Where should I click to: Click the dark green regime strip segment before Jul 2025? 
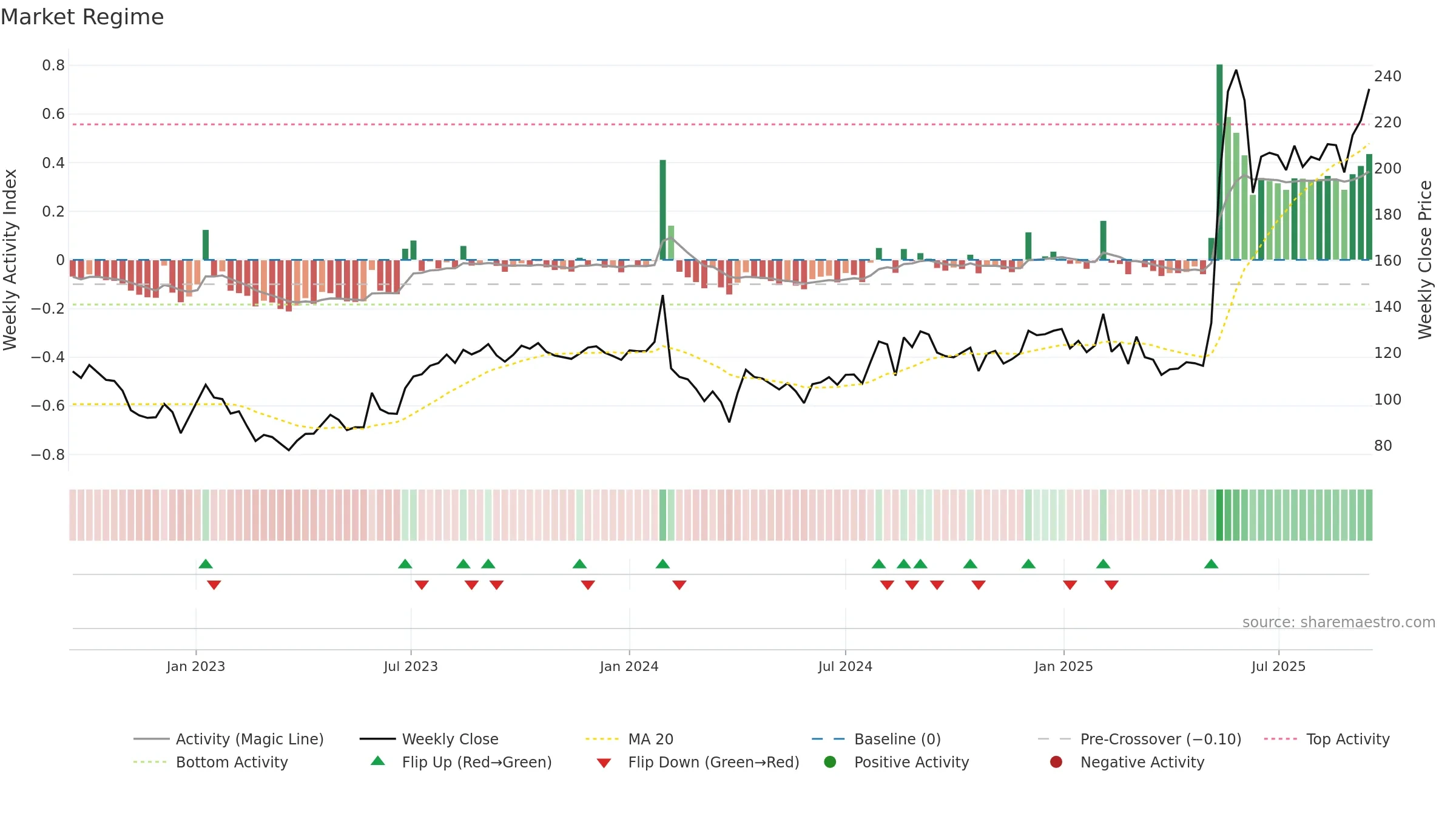1220,514
